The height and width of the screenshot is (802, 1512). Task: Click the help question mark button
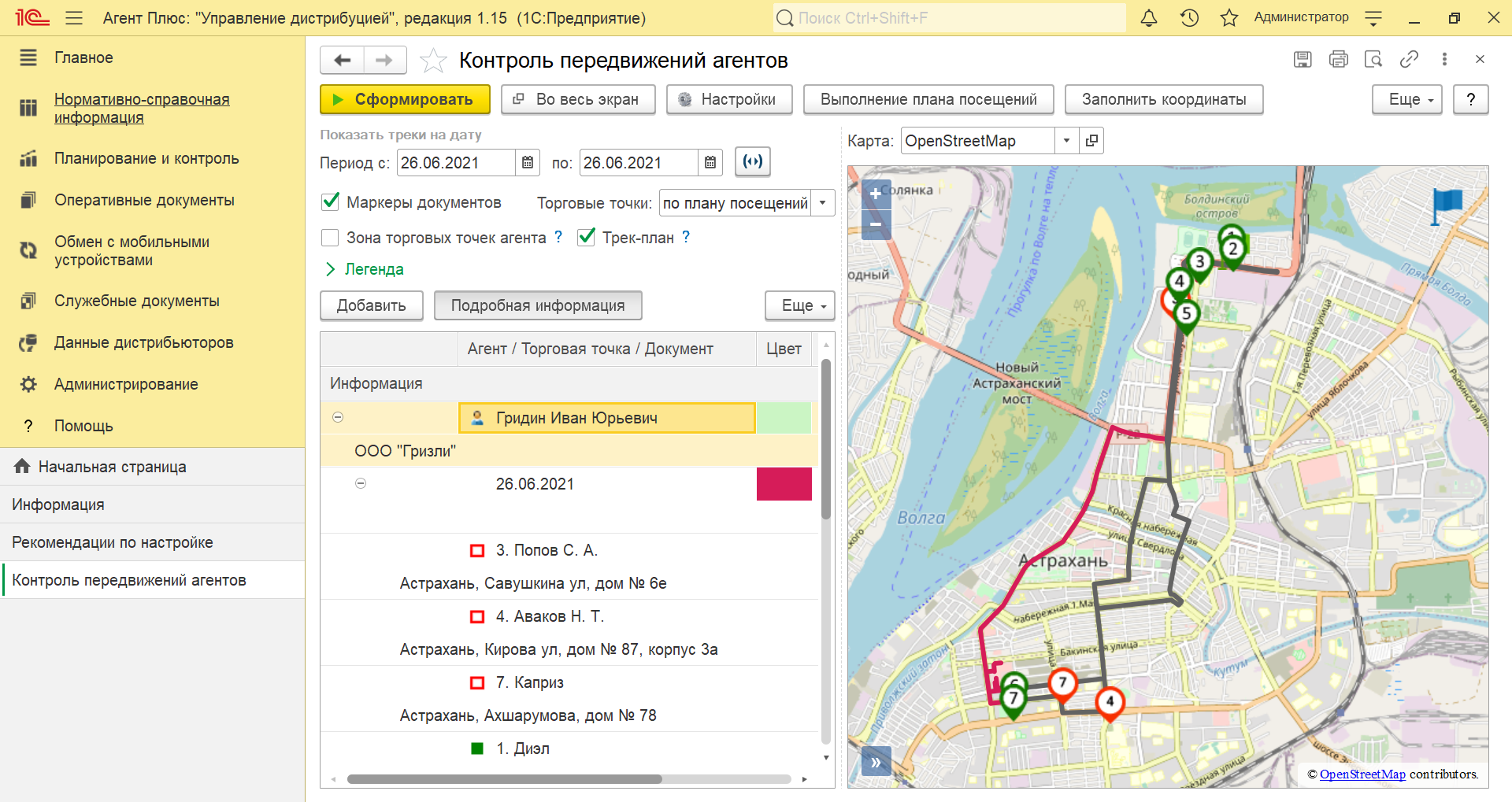coord(1470,99)
